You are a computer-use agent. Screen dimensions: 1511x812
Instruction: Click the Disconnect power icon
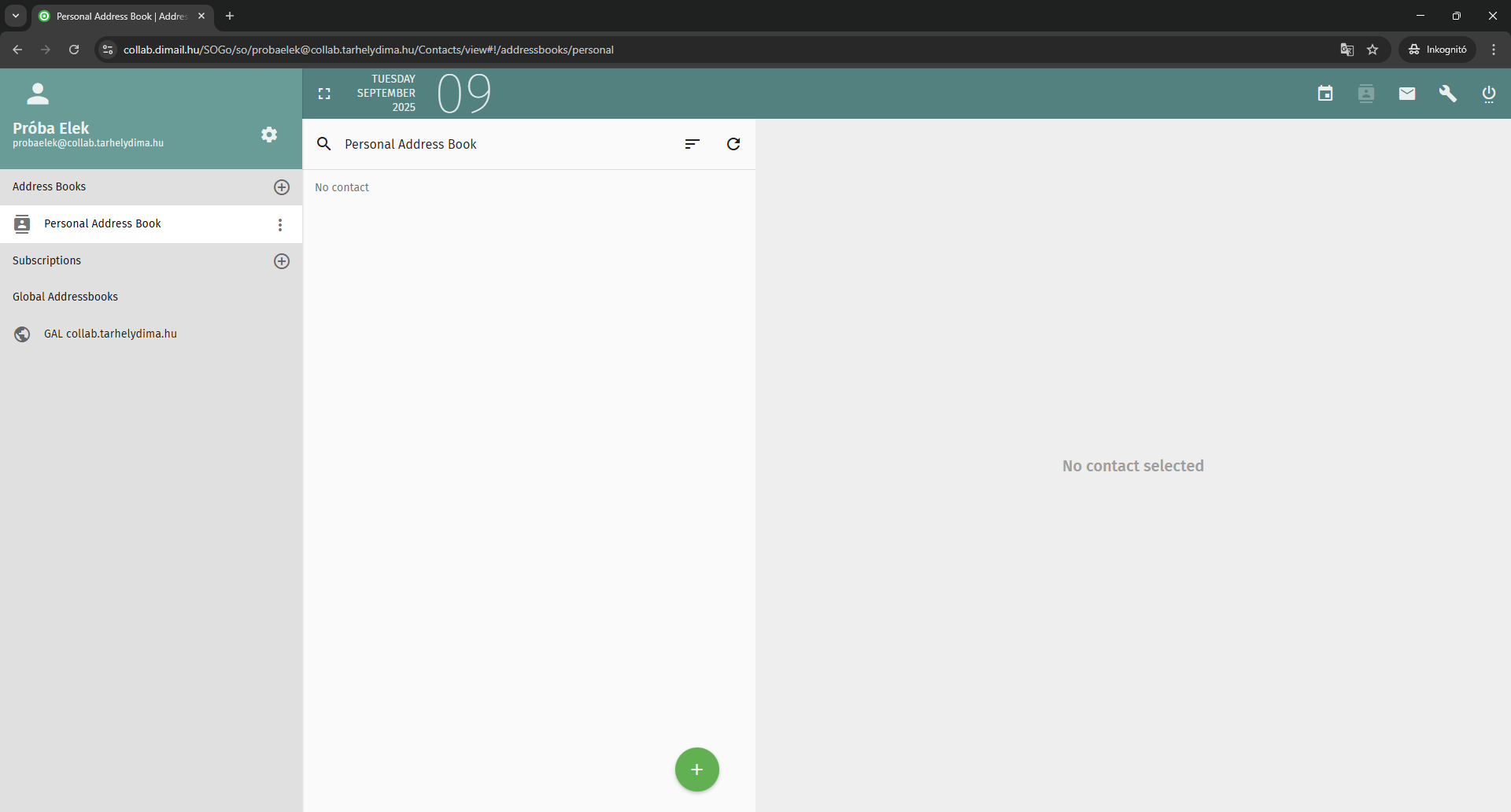(1489, 94)
